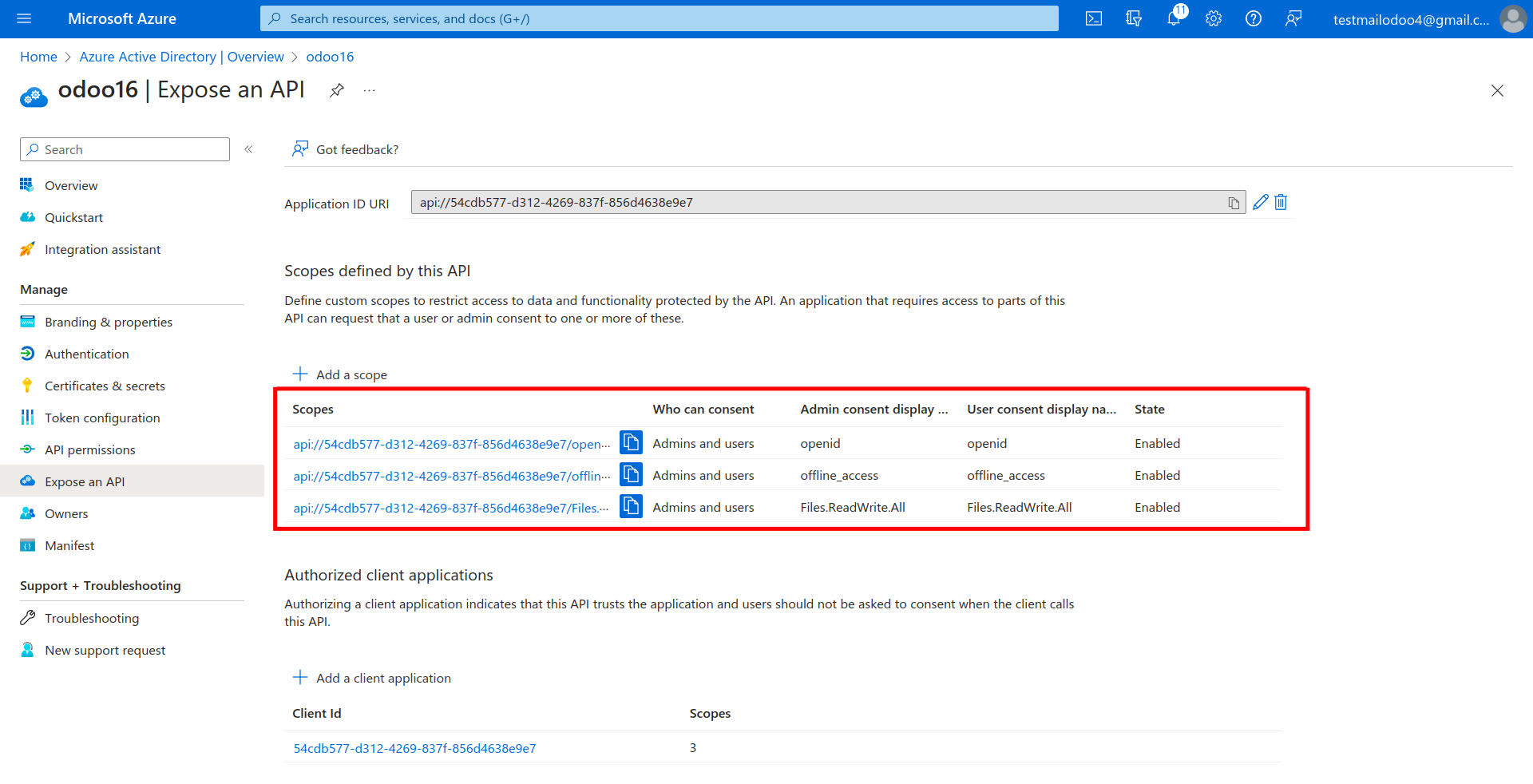Open the Files.ReadWrite.All scope link
1533x784 pixels.
[450, 508]
